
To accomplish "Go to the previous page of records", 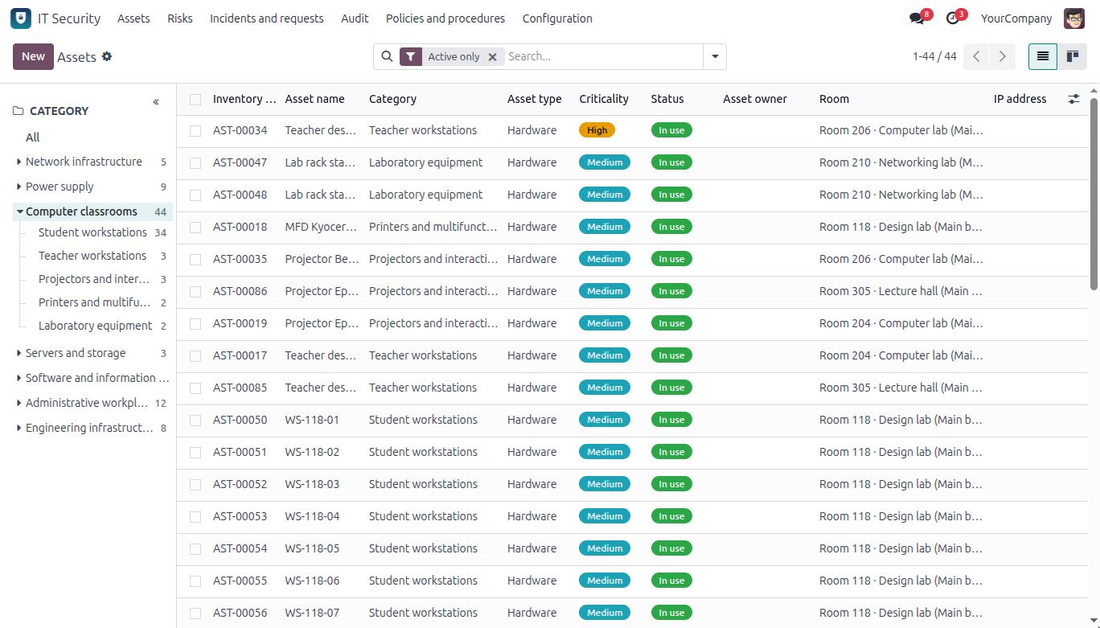I will point(976,56).
